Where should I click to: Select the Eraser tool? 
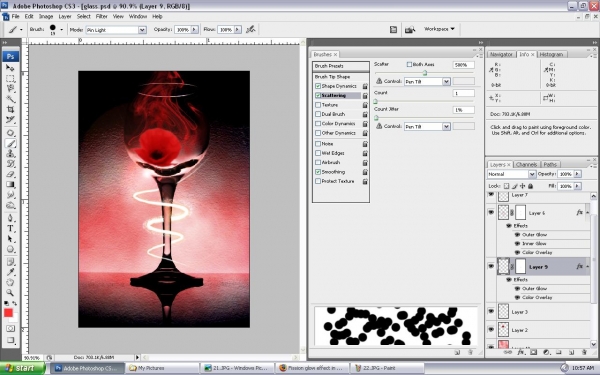pyautogui.click(x=10, y=174)
